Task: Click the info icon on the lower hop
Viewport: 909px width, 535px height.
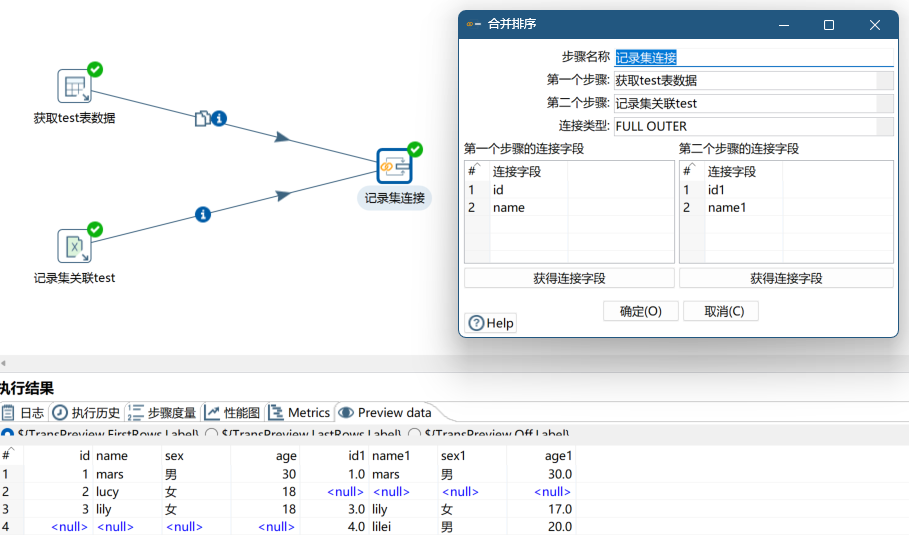Action: point(203,214)
